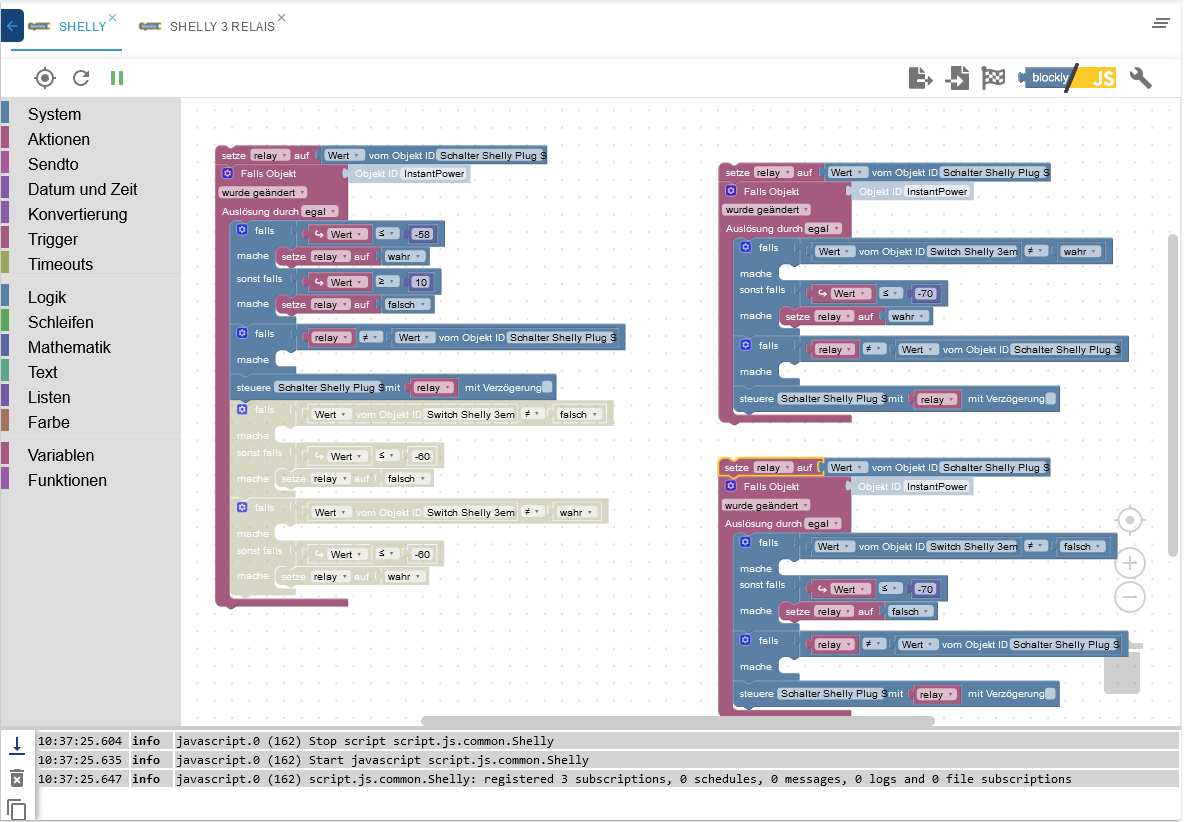Image resolution: width=1184 pixels, height=822 pixels.
Task: Open the egal dropdown in bottom-right block
Action: (823, 524)
